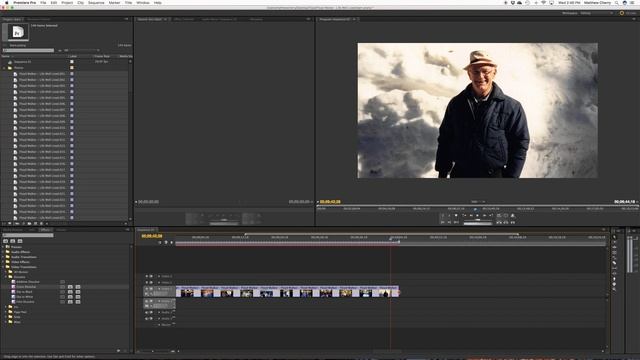Click the Program Monitor jog slider
The width and height of the screenshot is (640, 360).
pyautogui.click(x=478, y=223)
